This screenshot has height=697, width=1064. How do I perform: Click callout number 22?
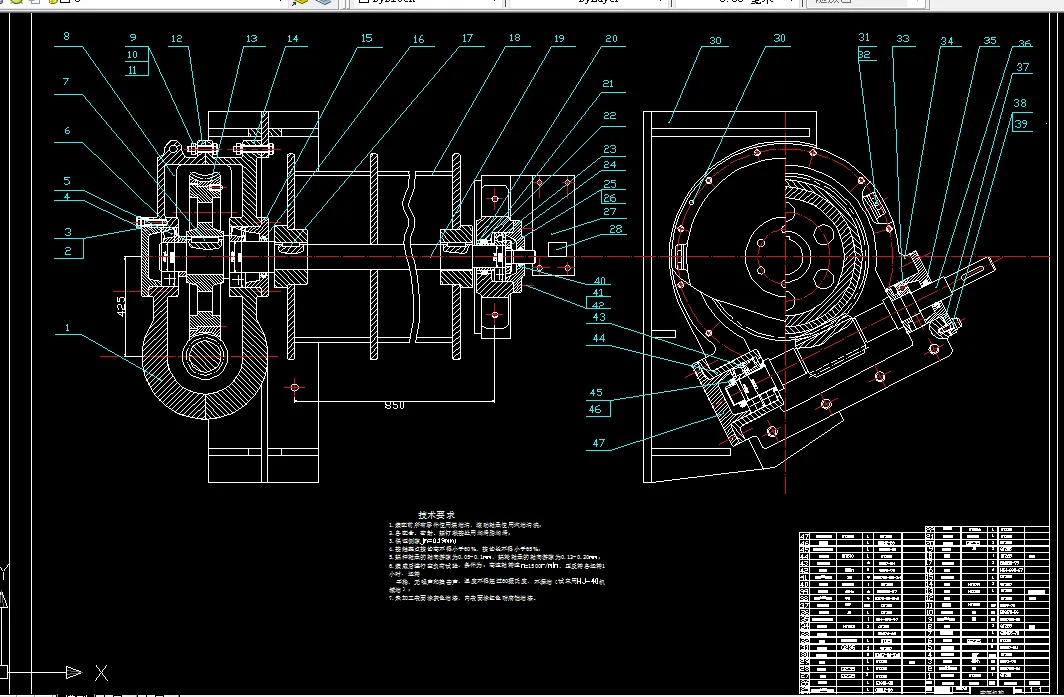(x=610, y=116)
